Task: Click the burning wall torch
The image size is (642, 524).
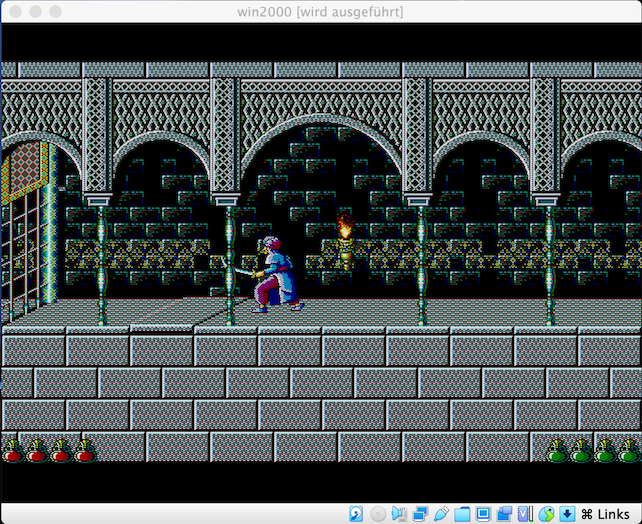Action: 345,242
